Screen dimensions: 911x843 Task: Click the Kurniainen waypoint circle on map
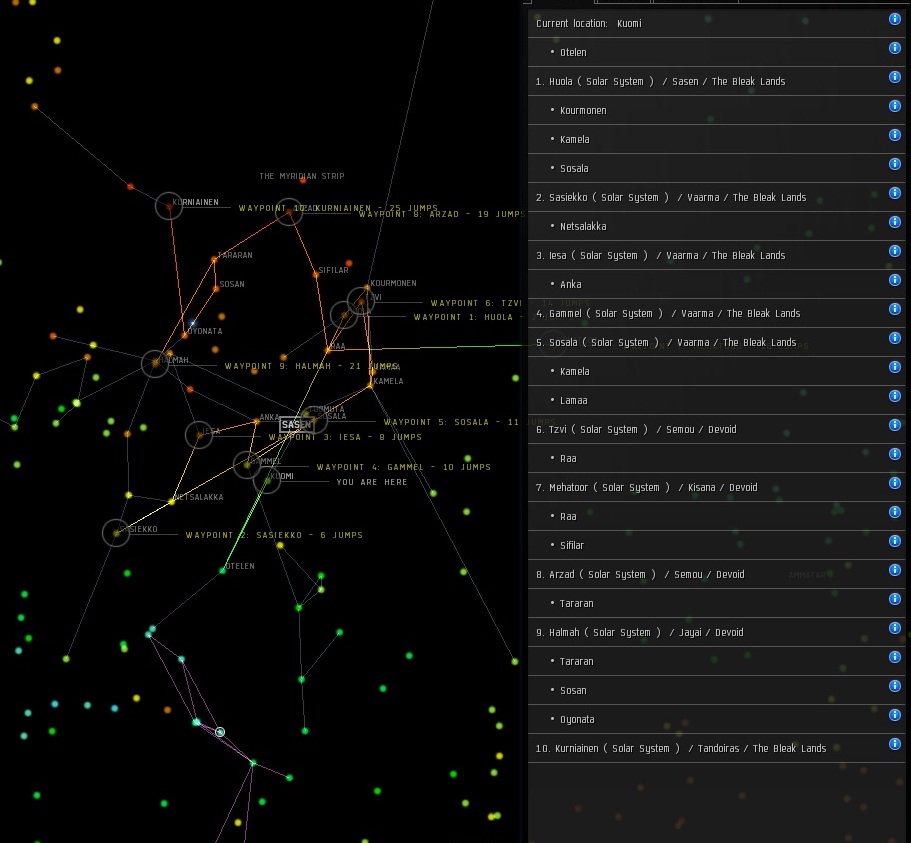(169, 205)
